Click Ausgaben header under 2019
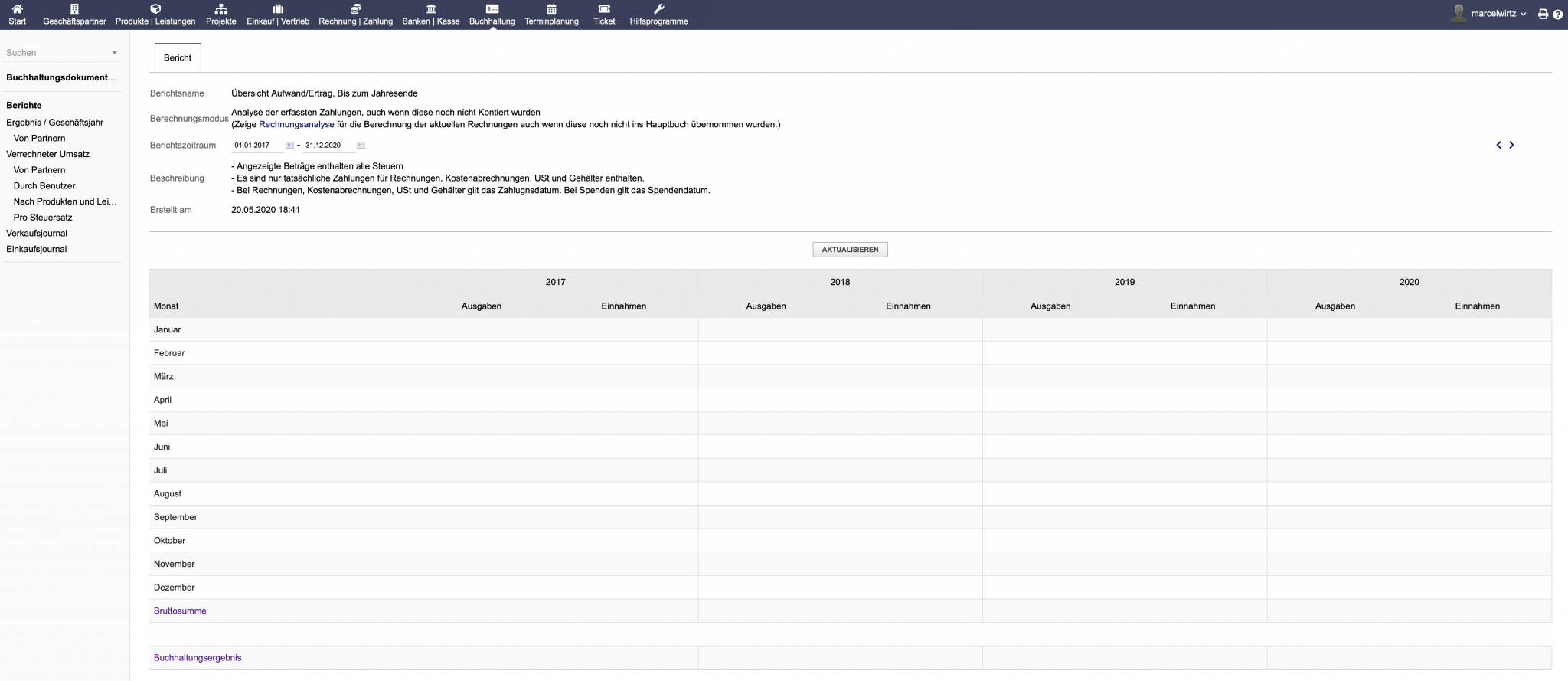The image size is (1568, 681). 1050,306
